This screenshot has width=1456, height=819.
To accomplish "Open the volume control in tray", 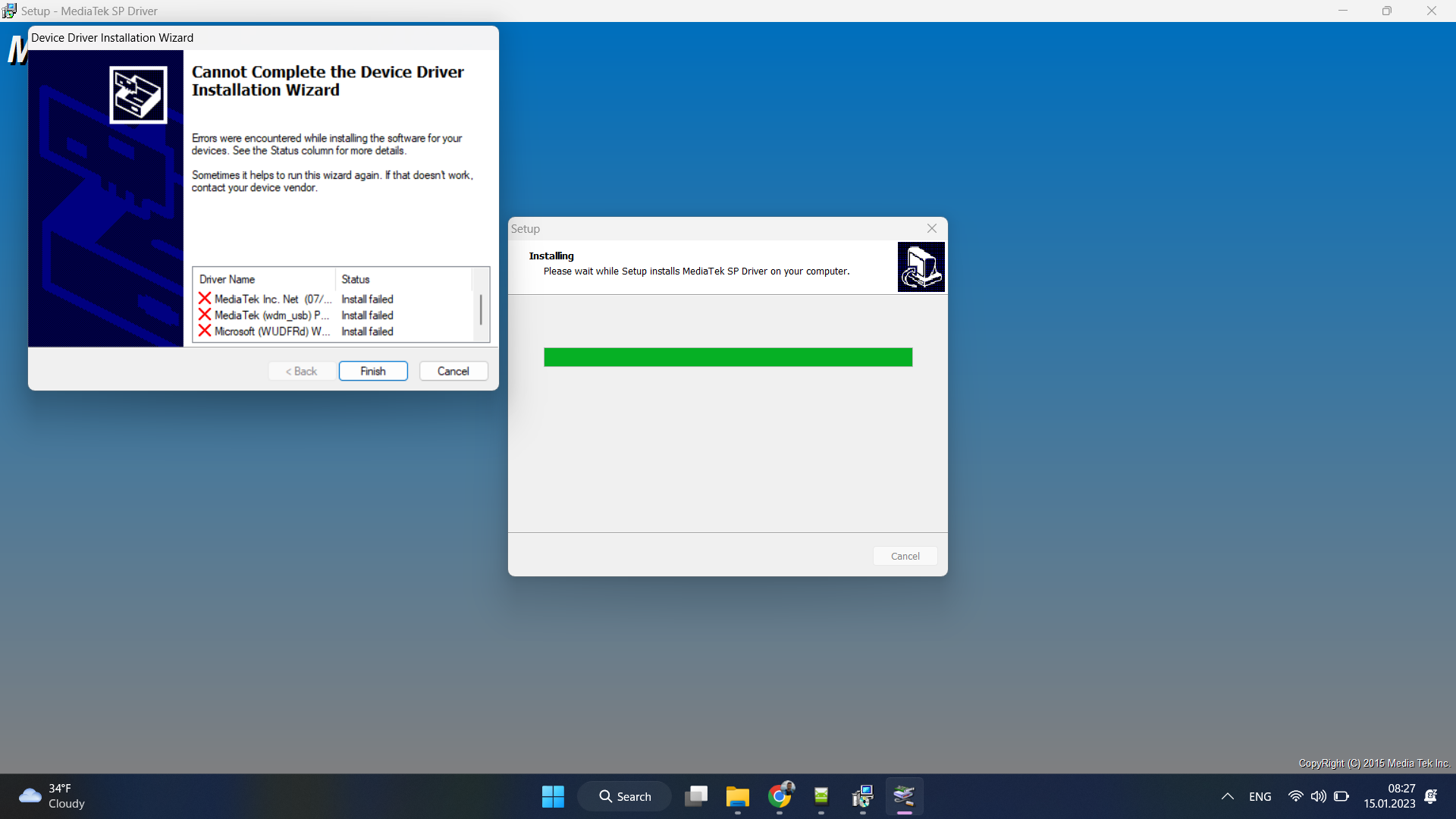I will [1319, 796].
